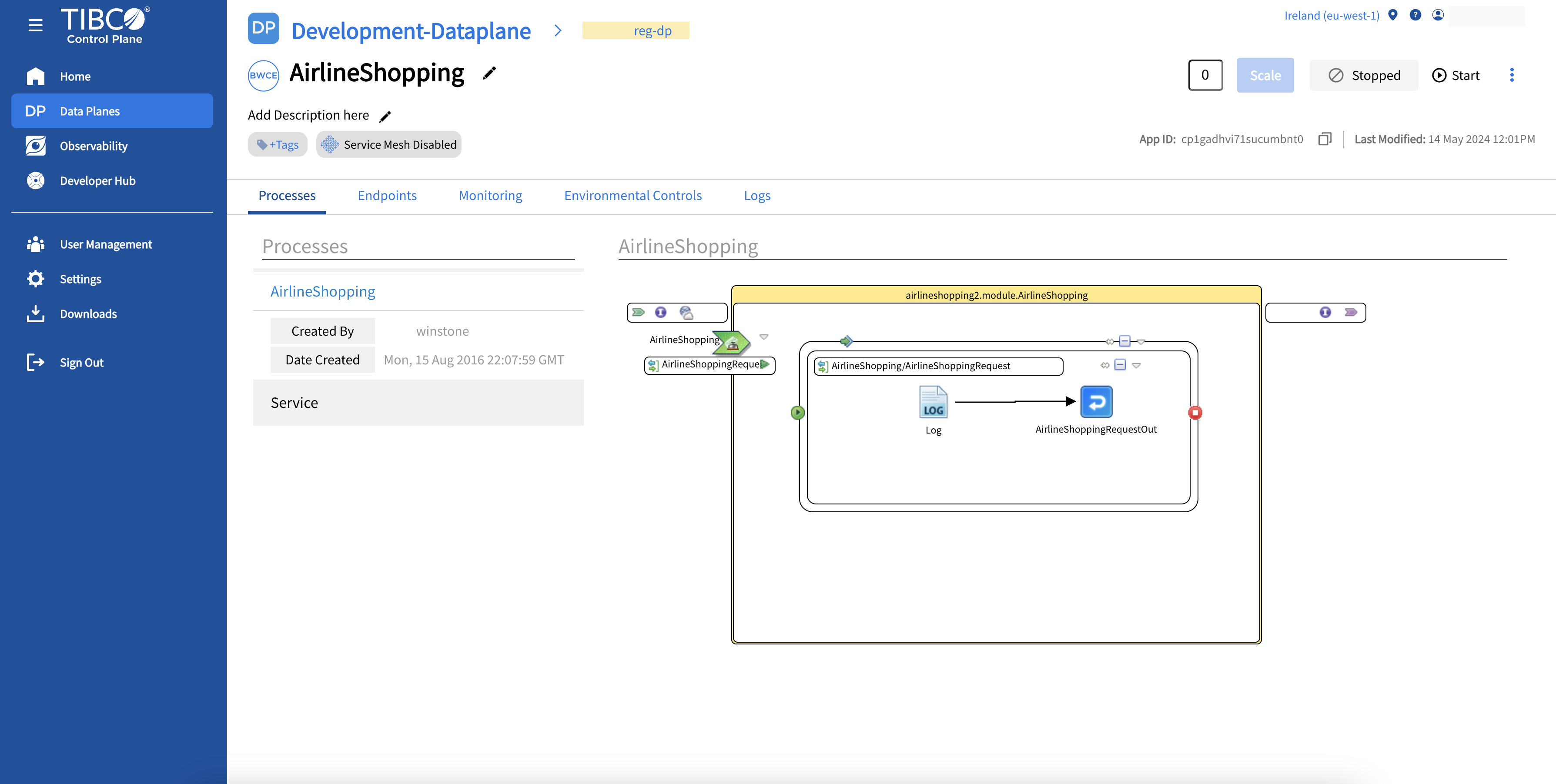Click the AirlineShopping service chevron icon
This screenshot has height=784, width=1556.
pos(732,343)
